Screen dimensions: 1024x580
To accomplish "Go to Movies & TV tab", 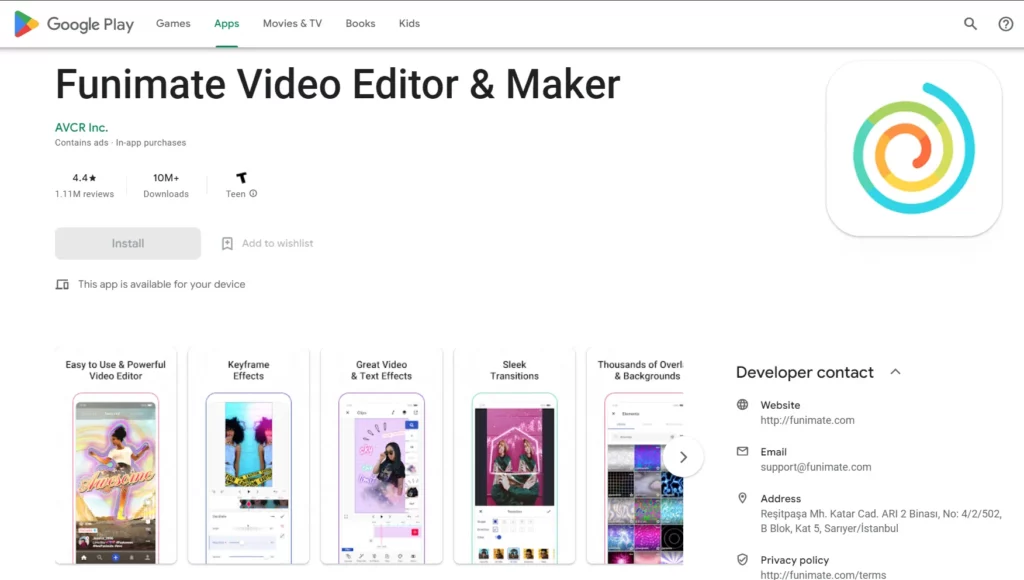I will coord(293,24).
